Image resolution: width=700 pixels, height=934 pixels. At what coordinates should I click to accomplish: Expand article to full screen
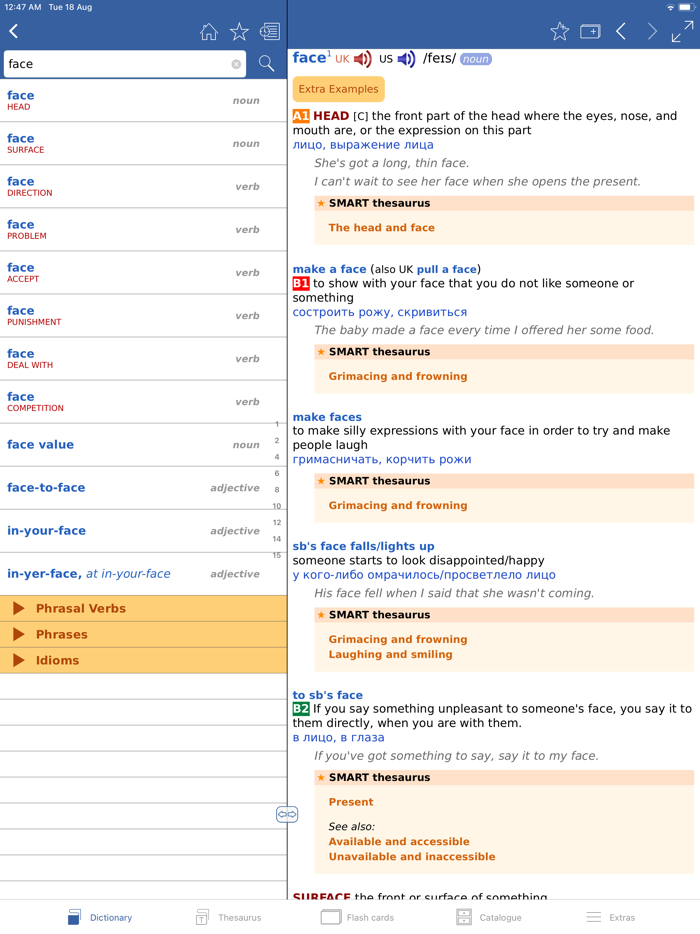tap(682, 32)
